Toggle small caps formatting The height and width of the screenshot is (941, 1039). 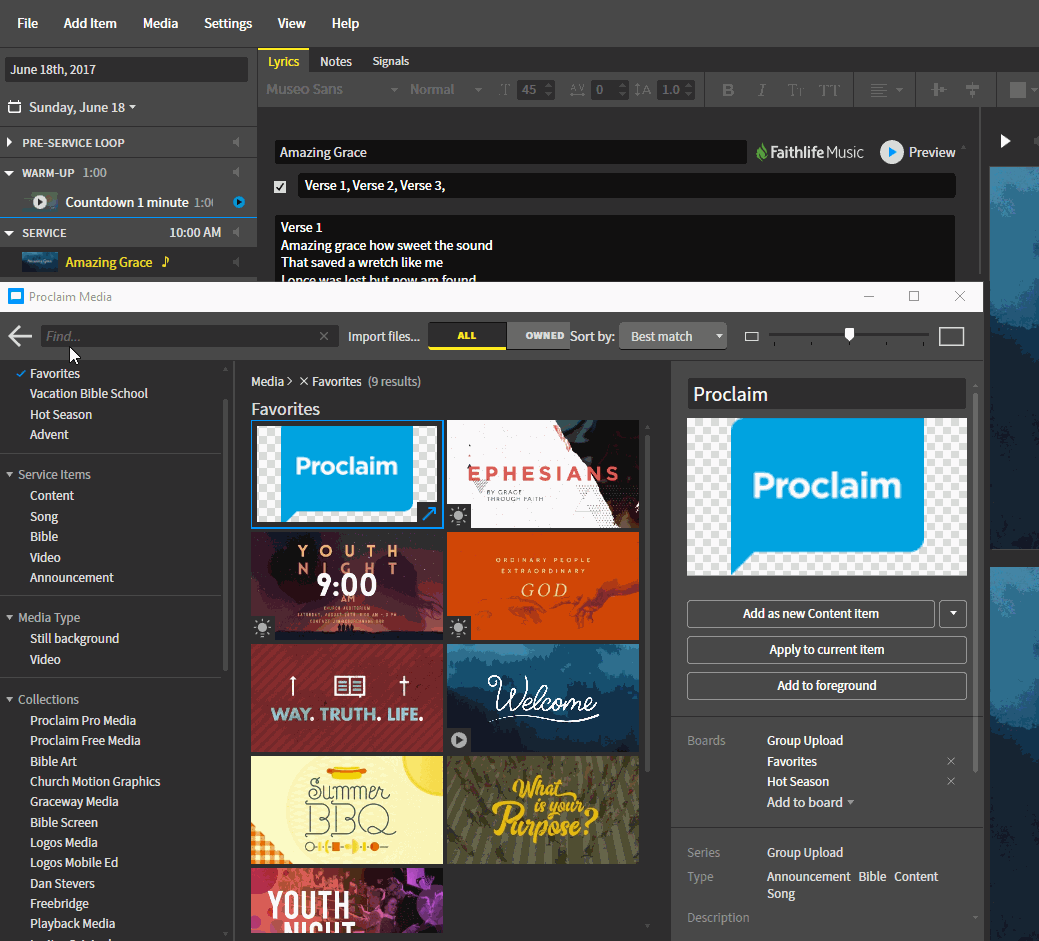point(795,90)
